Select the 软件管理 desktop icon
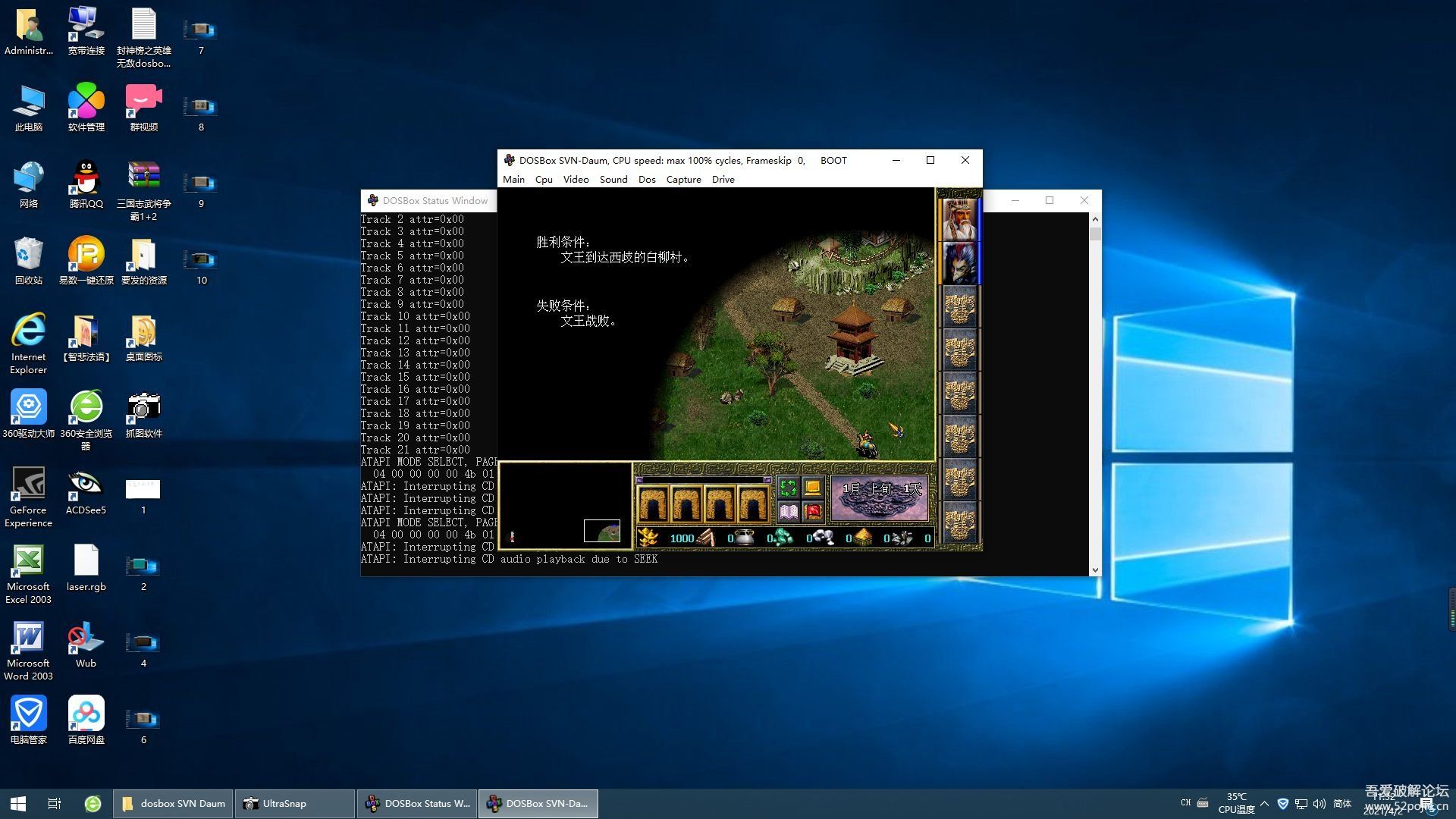 click(86, 108)
